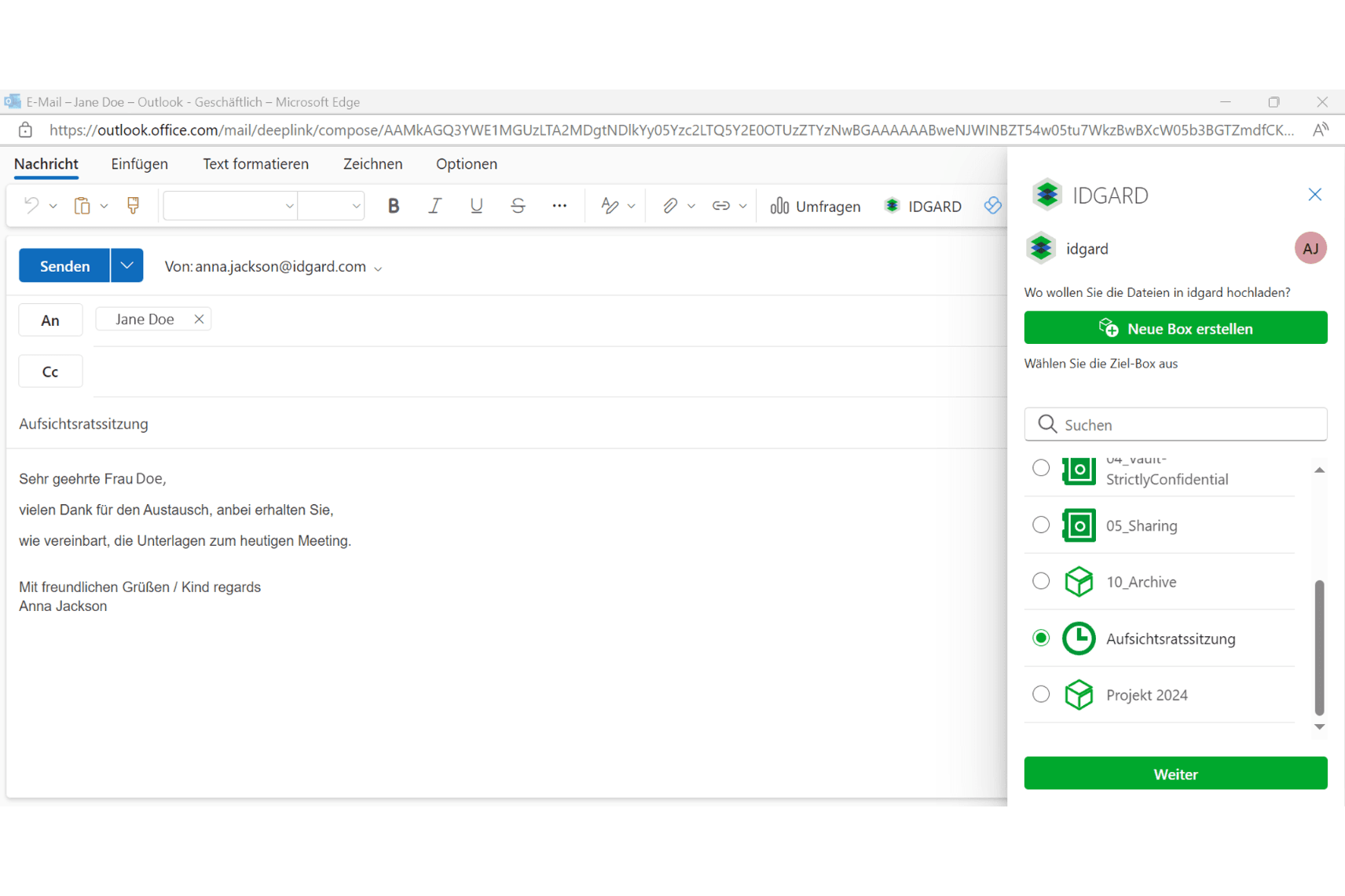Expand the text styles dropdown arrow
Image resolution: width=1345 pixels, height=896 pixels.
[x=631, y=207]
